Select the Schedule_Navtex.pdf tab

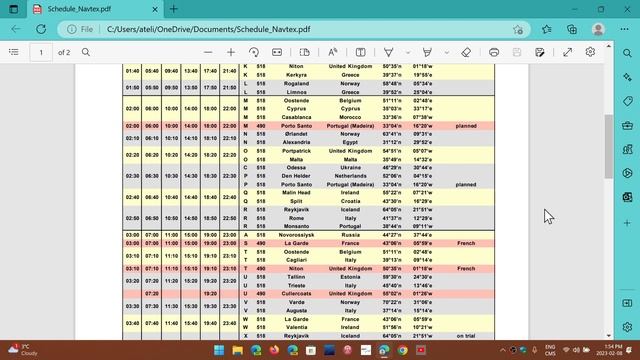(95, 9)
